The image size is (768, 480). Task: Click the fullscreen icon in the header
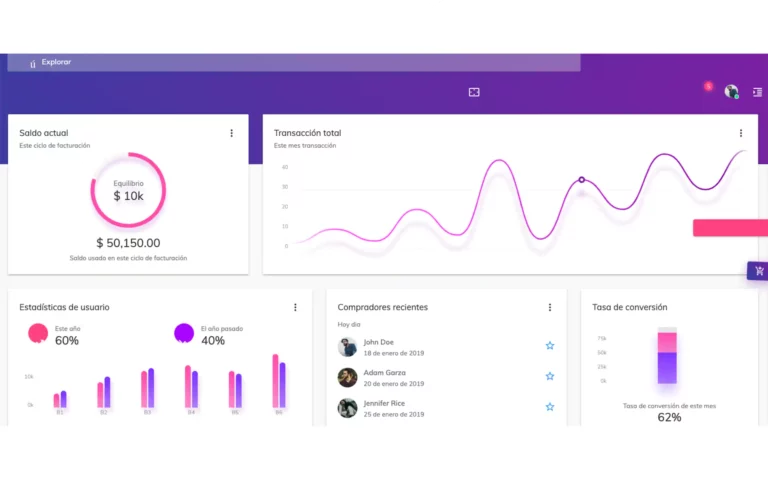click(474, 92)
